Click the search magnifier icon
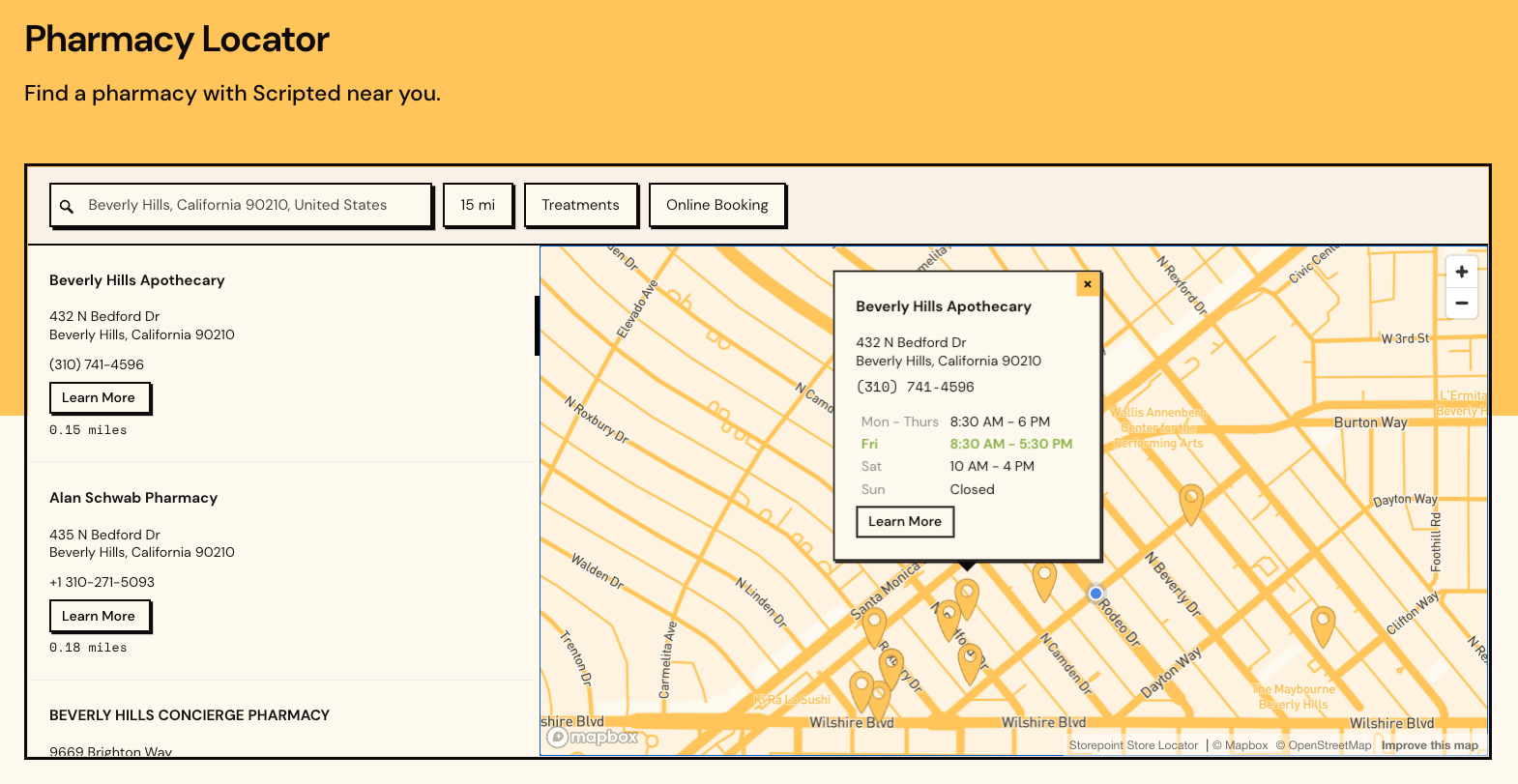1518x784 pixels. (67, 206)
